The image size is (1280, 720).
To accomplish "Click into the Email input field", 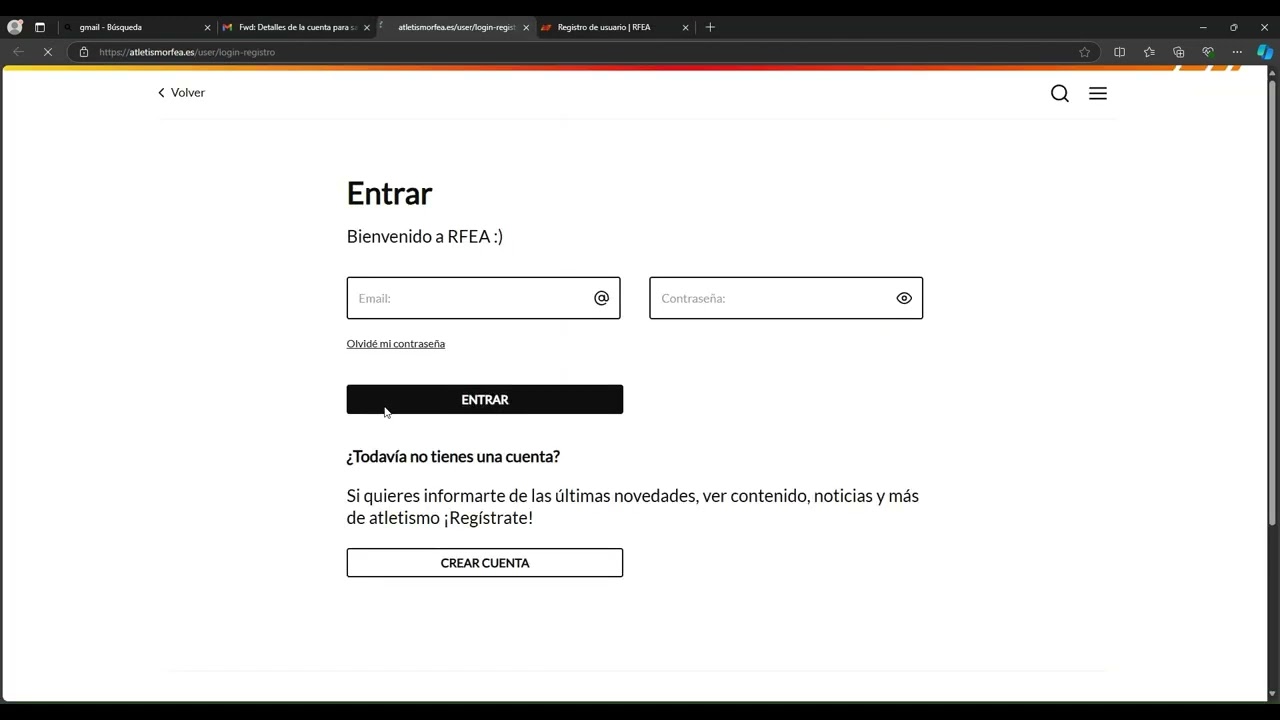I will point(483,298).
